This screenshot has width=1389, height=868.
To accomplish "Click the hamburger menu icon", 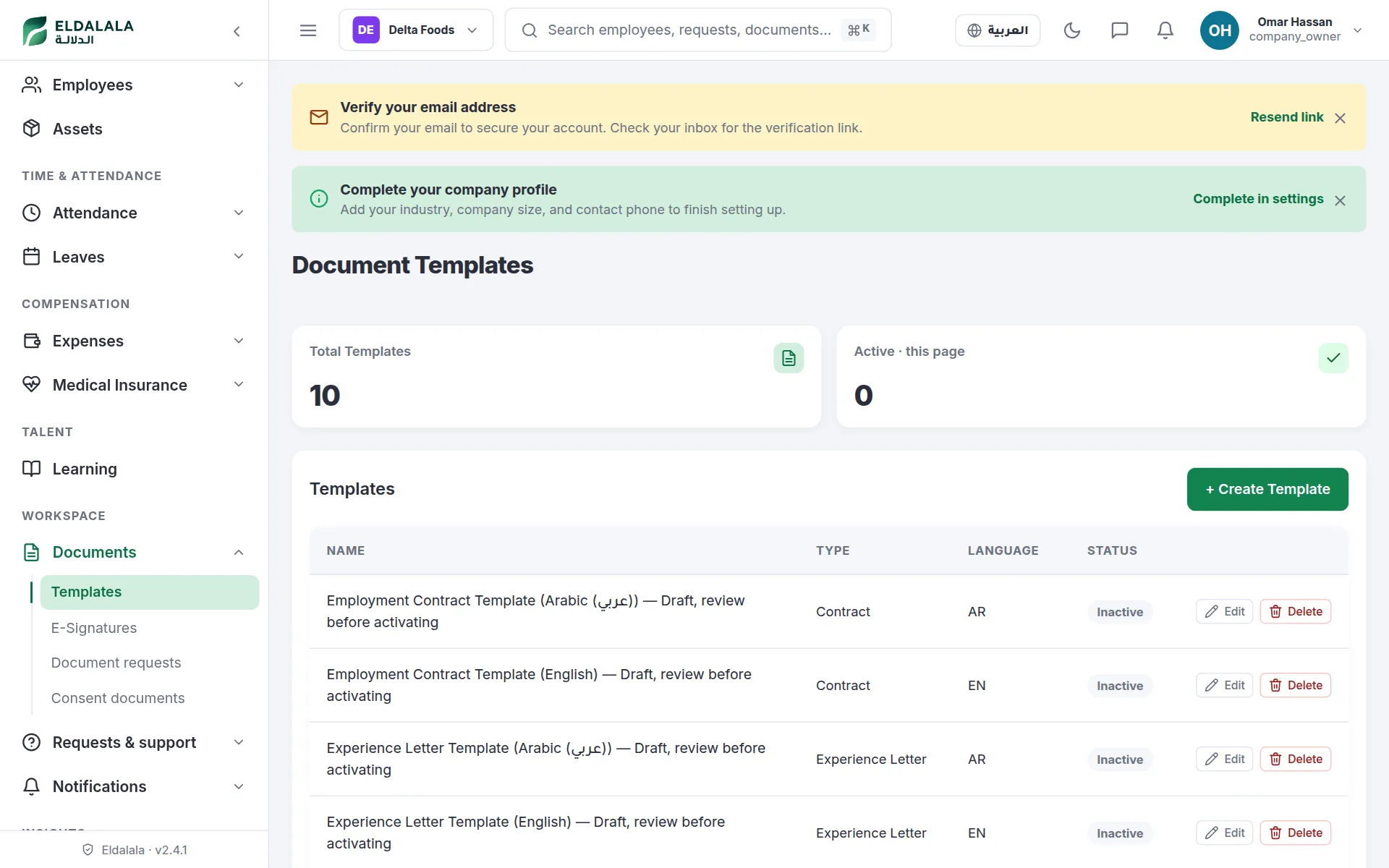I will 308,30.
